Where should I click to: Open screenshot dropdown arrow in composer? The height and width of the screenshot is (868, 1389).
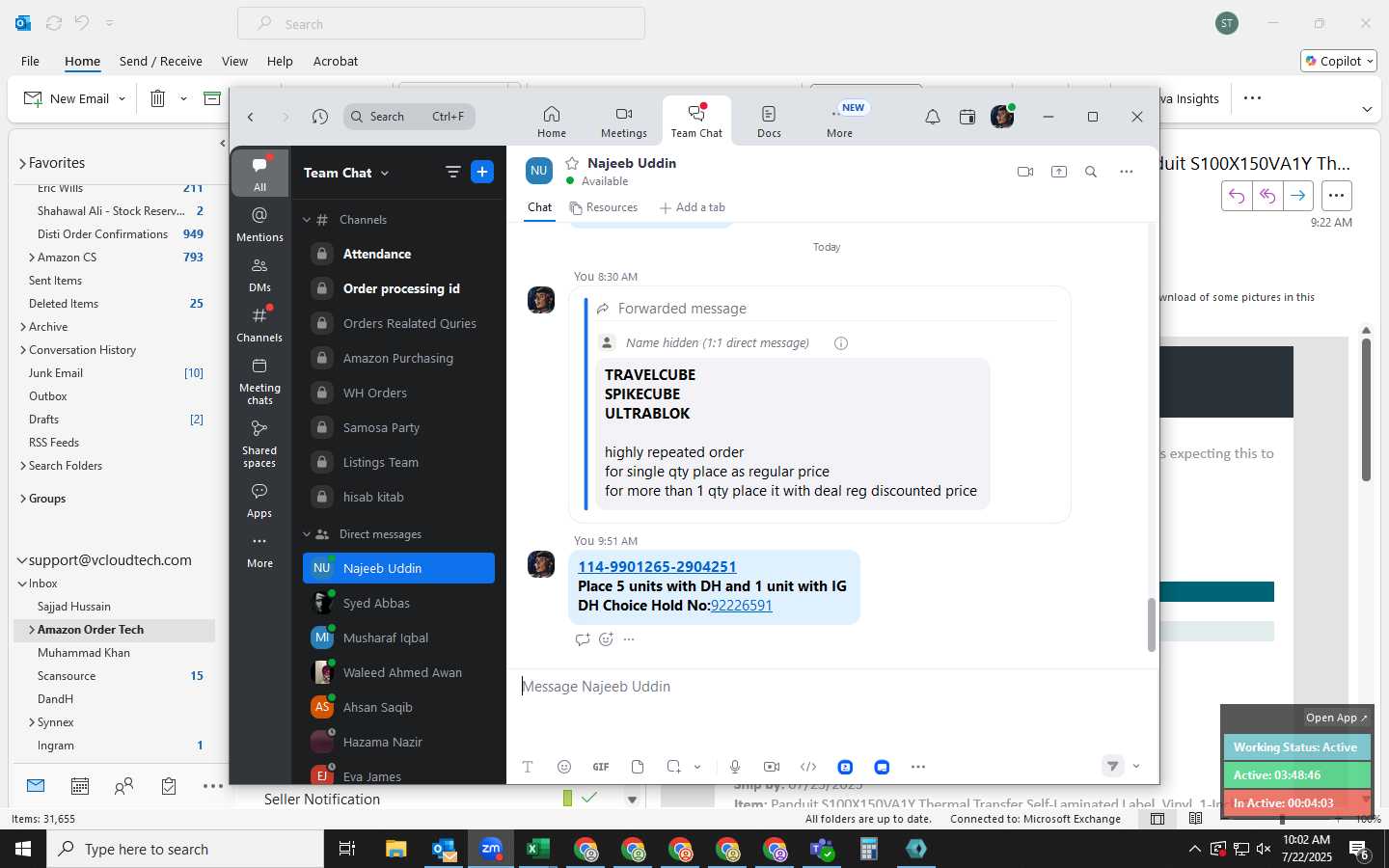coord(697,767)
